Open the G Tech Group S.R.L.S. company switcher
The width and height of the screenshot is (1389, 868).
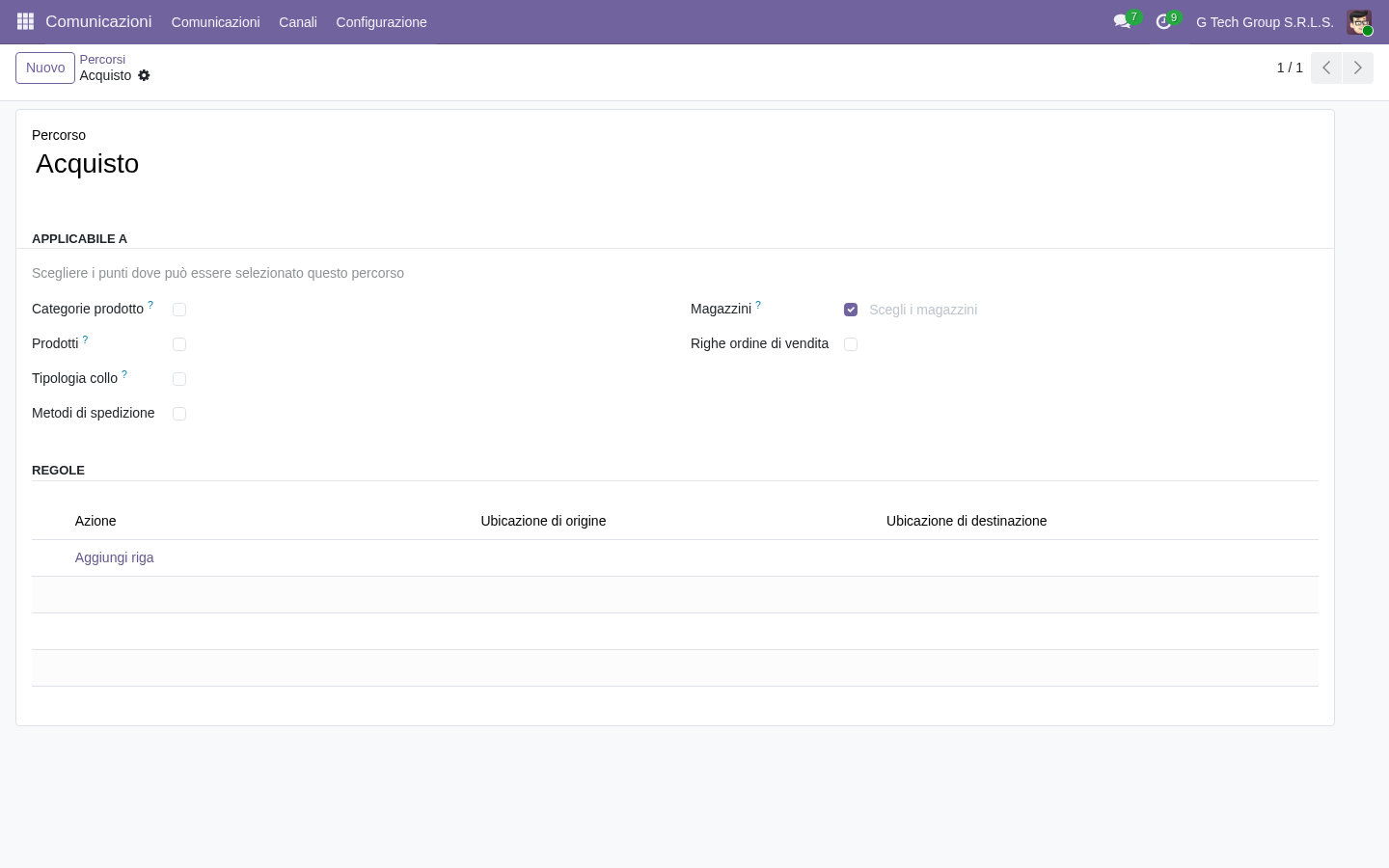1265,22
